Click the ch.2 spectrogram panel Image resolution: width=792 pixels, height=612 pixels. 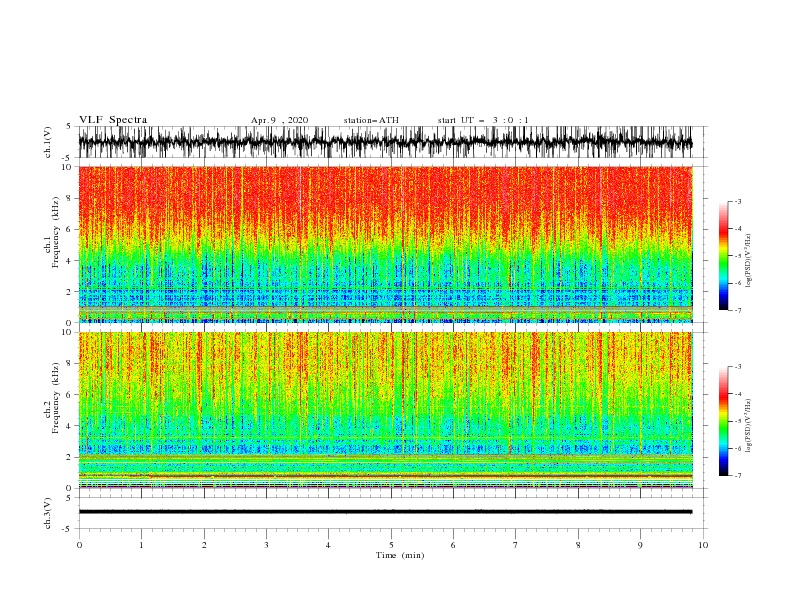pyautogui.click(x=386, y=410)
